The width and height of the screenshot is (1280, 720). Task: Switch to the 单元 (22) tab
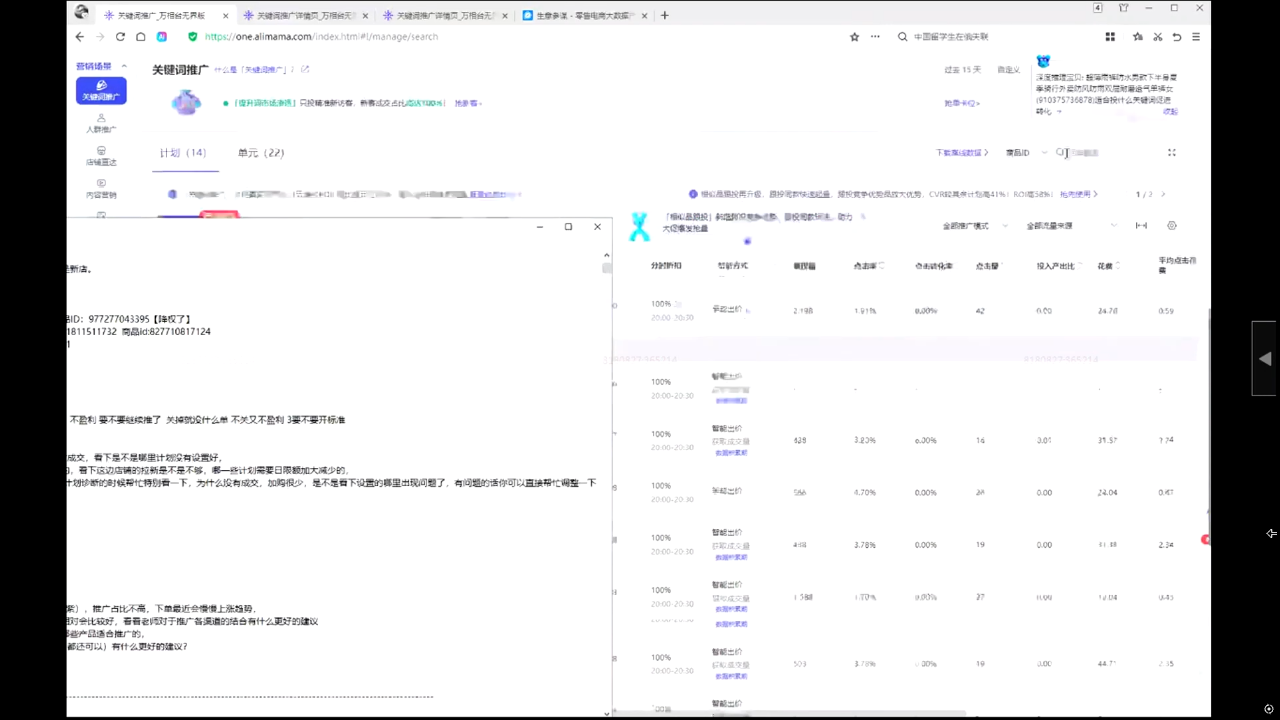pos(261,153)
